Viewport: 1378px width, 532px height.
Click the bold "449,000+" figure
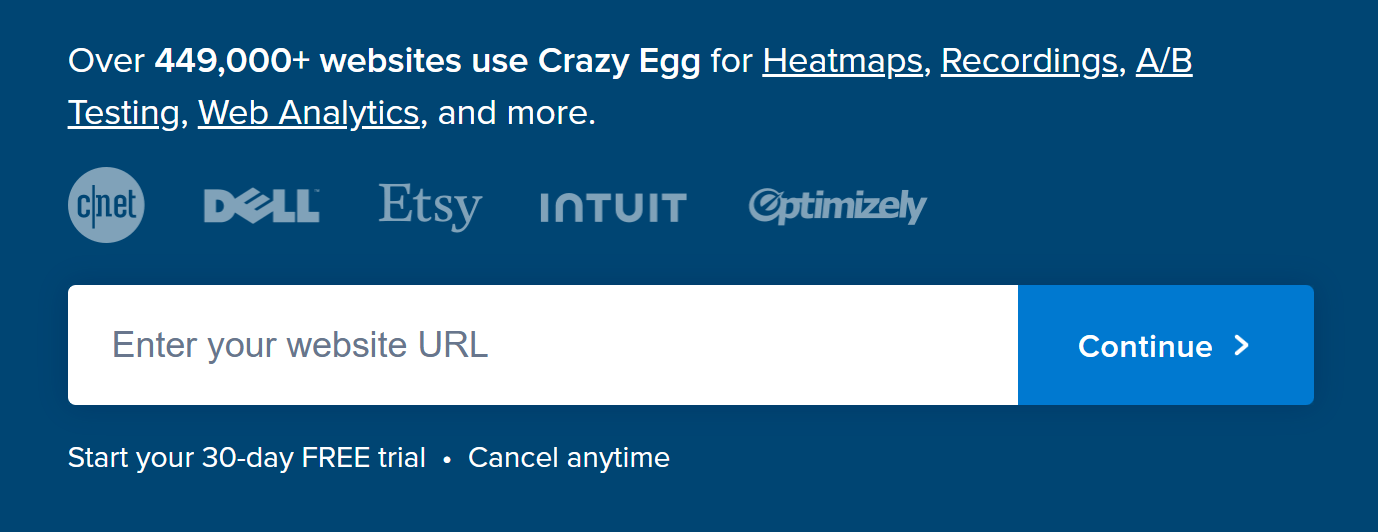[232, 62]
